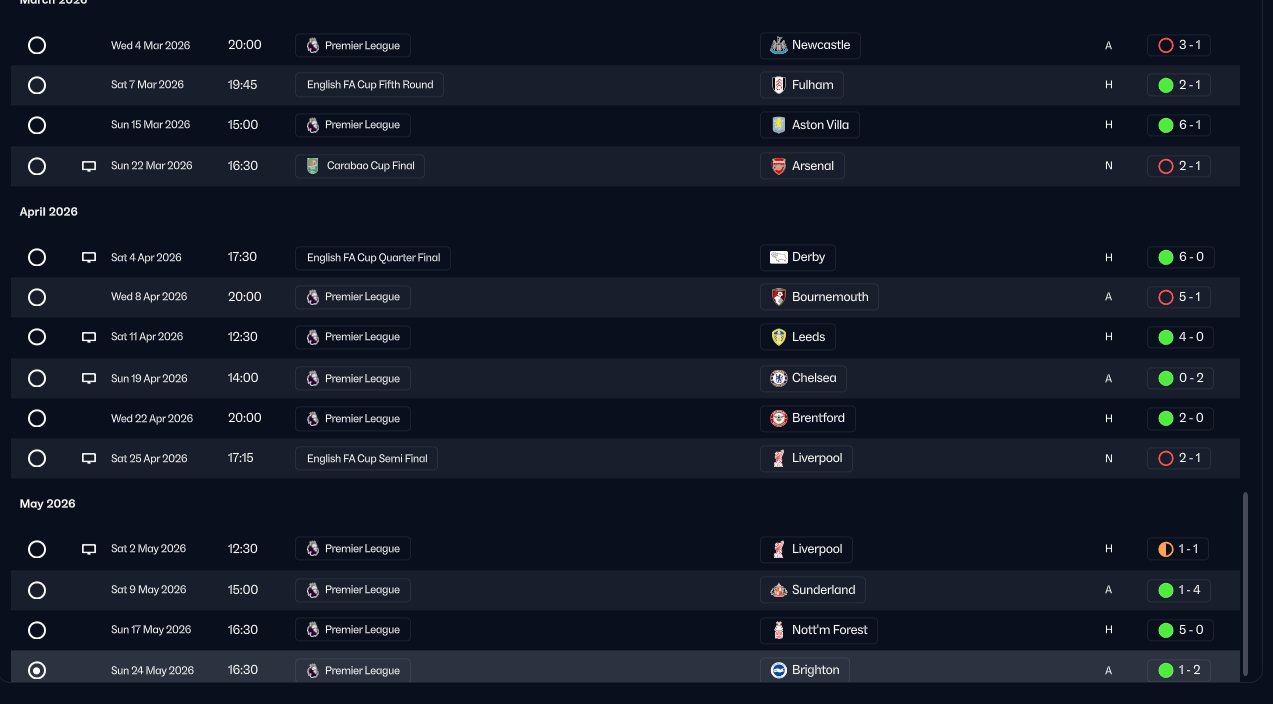
Task: Open the Bournemouth team link
Action: click(x=819, y=297)
